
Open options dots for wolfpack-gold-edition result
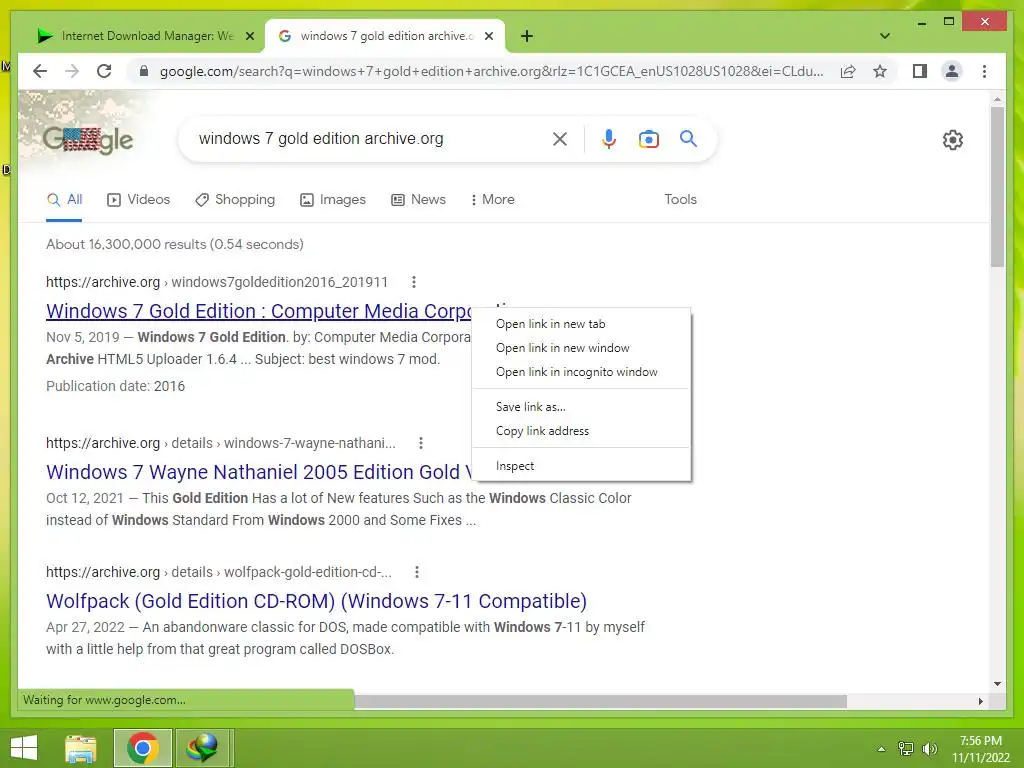[x=417, y=572]
